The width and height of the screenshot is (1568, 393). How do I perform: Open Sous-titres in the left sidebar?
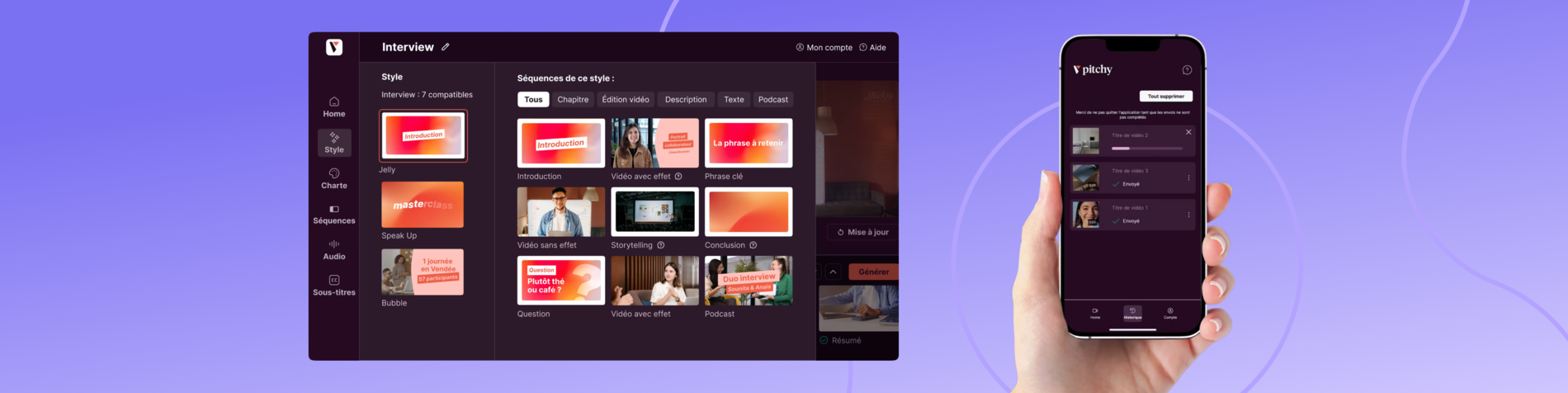[x=334, y=286]
